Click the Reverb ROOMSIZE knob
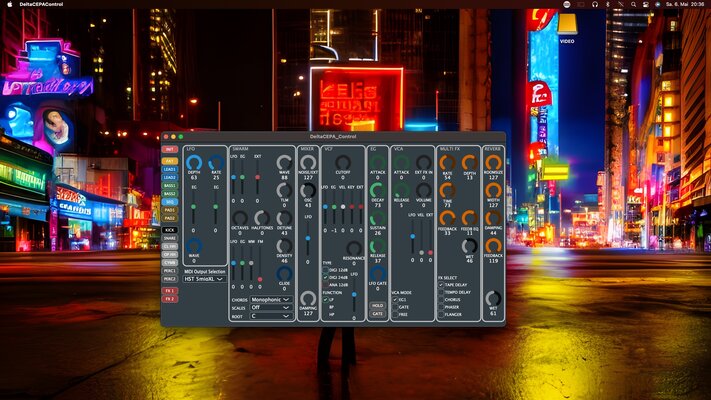Viewport: 711px width, 400px height. (493, 162)
